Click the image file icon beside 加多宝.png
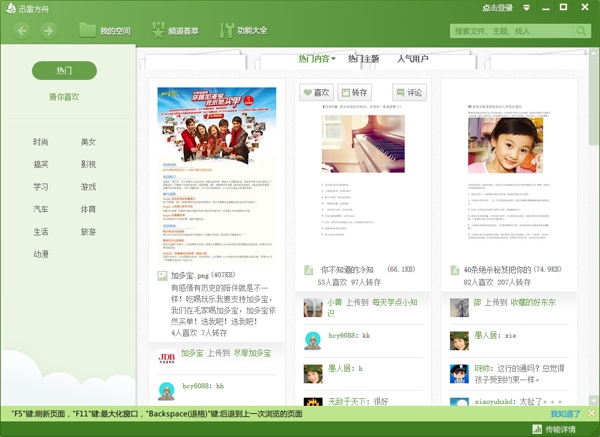600x437 pixels. (162, 276)
